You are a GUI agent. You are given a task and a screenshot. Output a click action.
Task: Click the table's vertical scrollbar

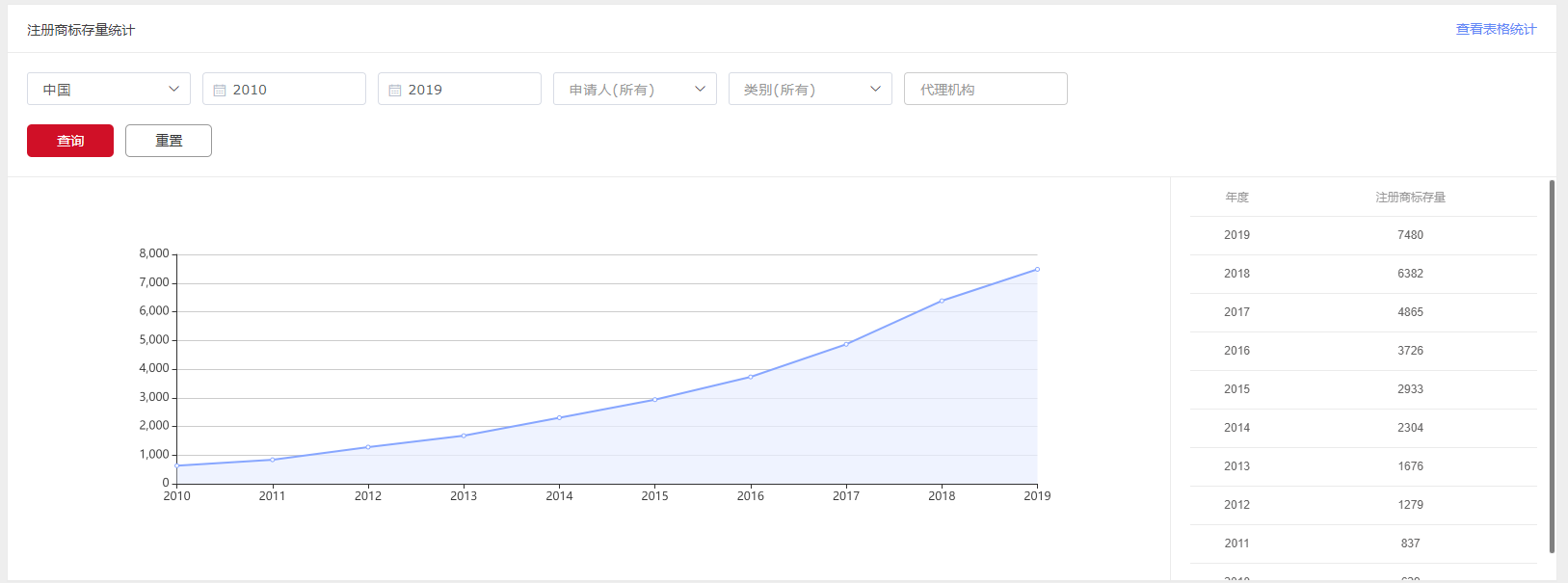(1552, 366)
